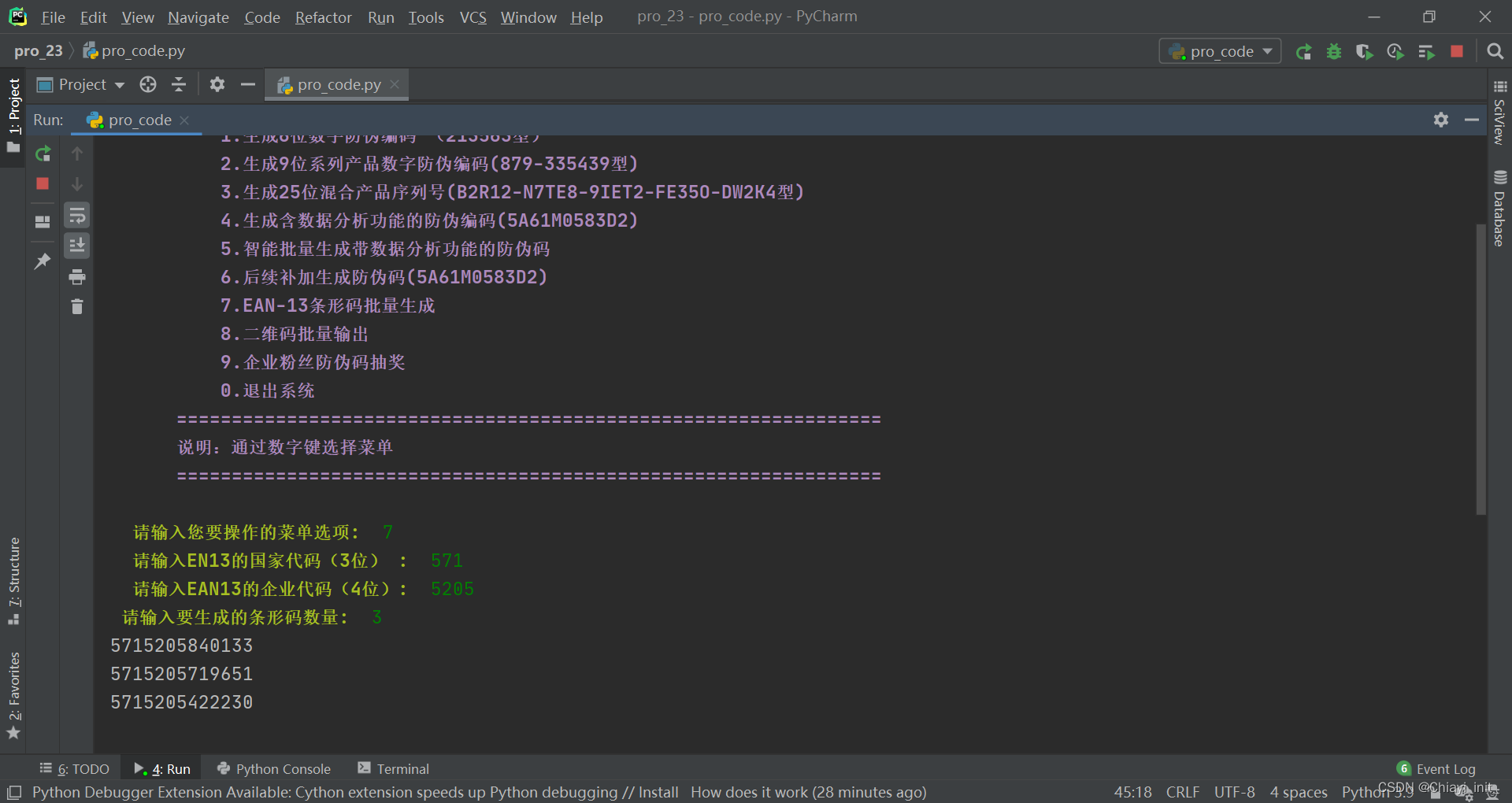Run pro_code with toolbar rerun button
1512x803 pixels.
[x=1304, y=52]
